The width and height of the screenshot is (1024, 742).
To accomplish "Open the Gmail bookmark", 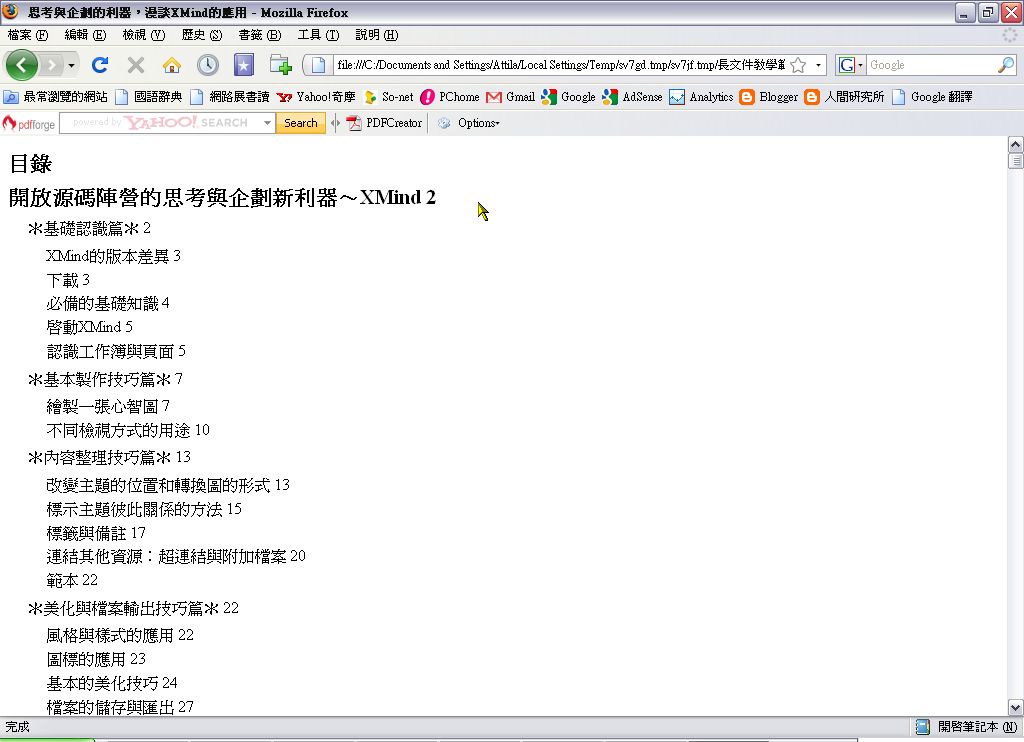I will [x=511, y=97].
